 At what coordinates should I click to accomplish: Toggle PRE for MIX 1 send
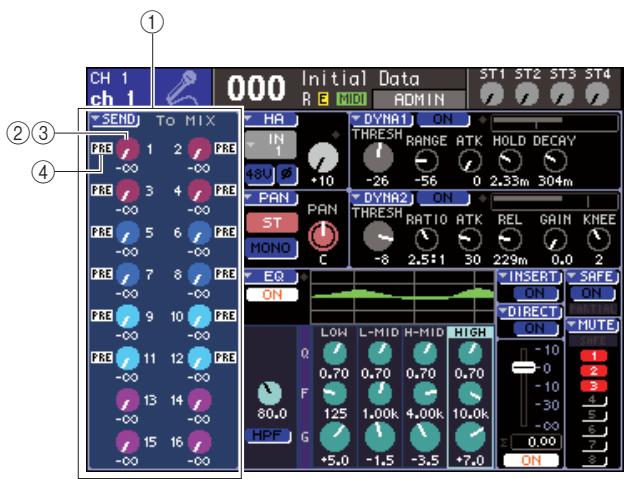102,148
